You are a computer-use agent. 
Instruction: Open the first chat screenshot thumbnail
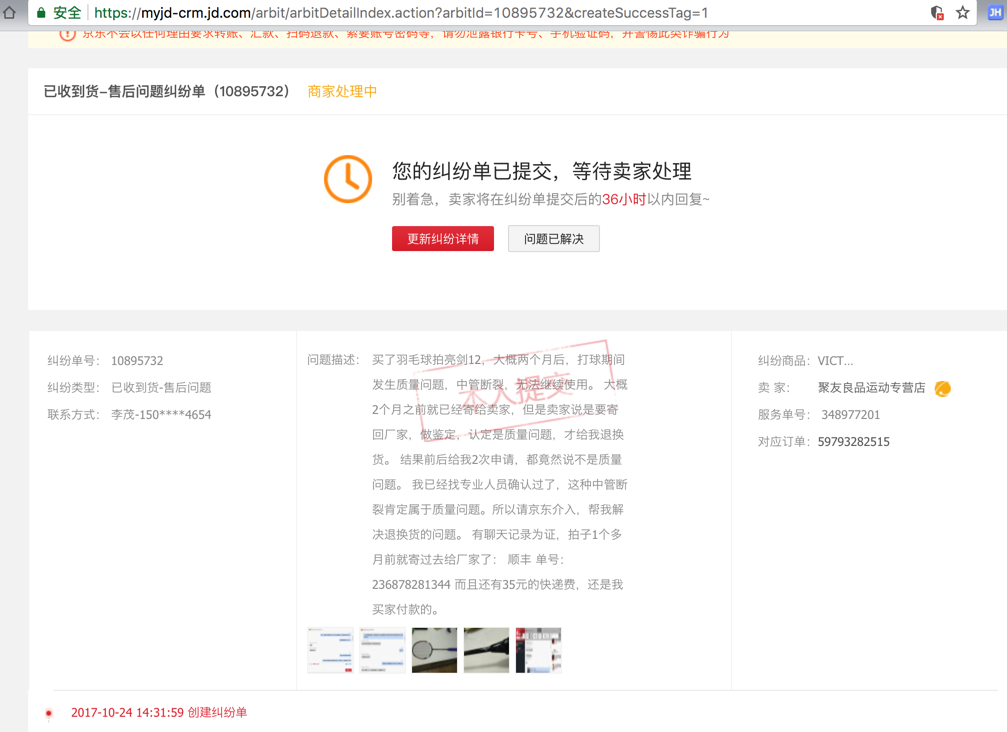330,650
